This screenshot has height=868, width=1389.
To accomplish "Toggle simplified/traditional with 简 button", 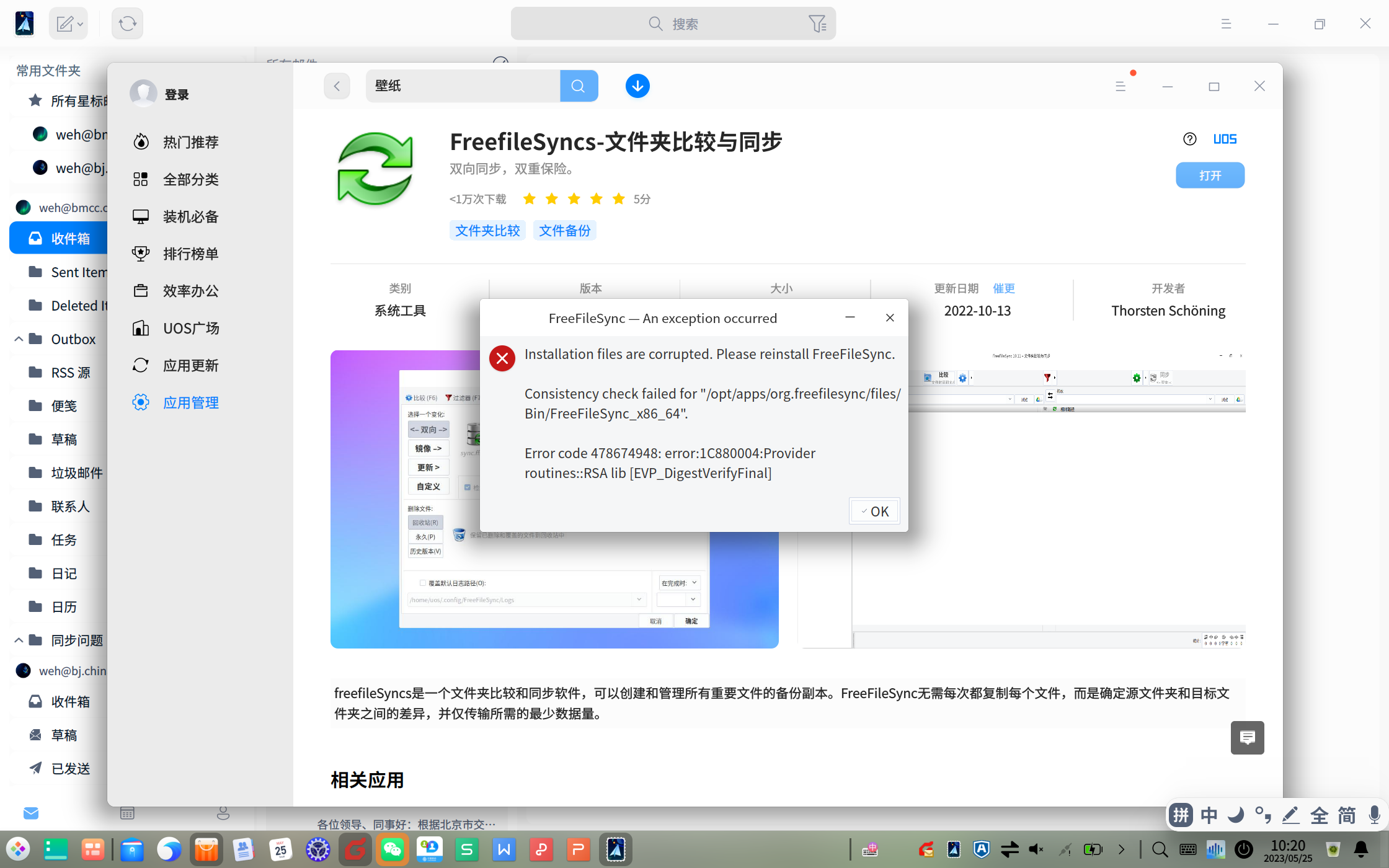I will pyautogui.click(x=1345, y=815).
